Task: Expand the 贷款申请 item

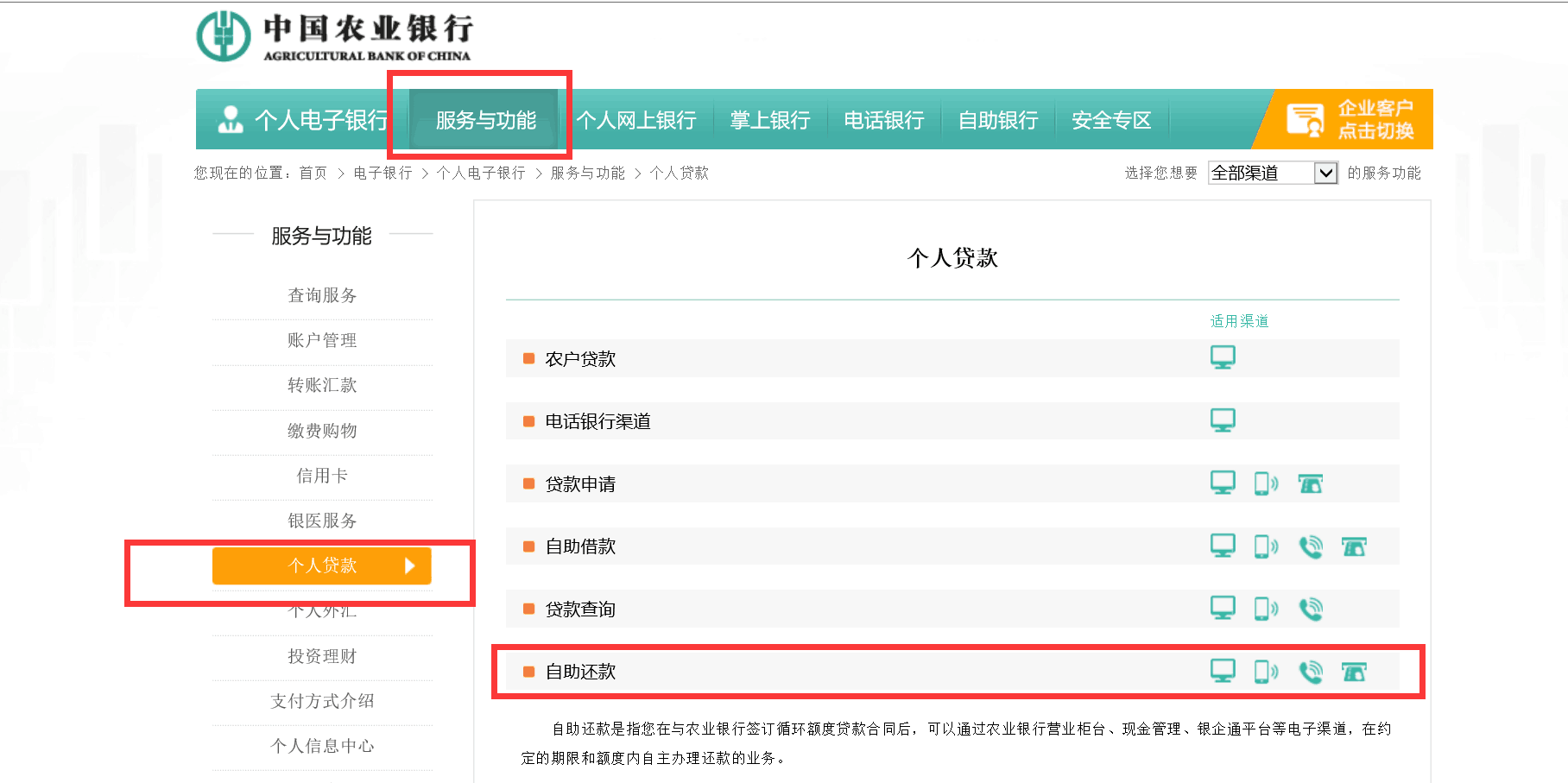Action: click(952, 483)
